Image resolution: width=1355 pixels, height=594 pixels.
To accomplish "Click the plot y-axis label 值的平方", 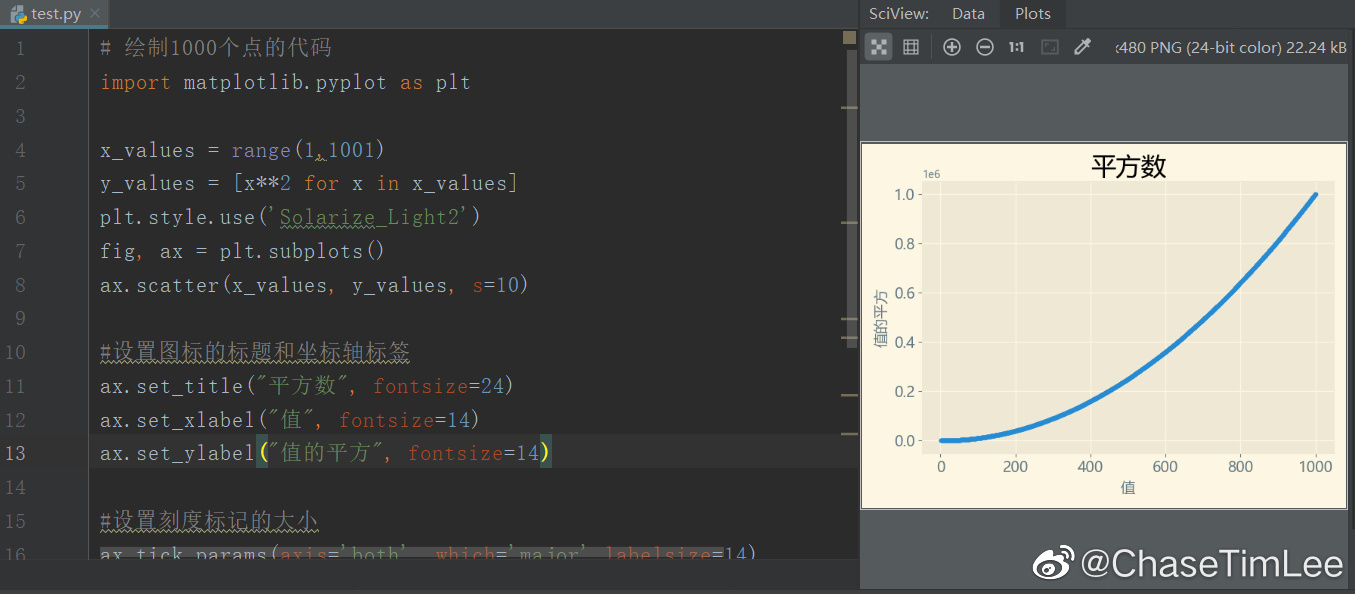I will click(881, 318).
